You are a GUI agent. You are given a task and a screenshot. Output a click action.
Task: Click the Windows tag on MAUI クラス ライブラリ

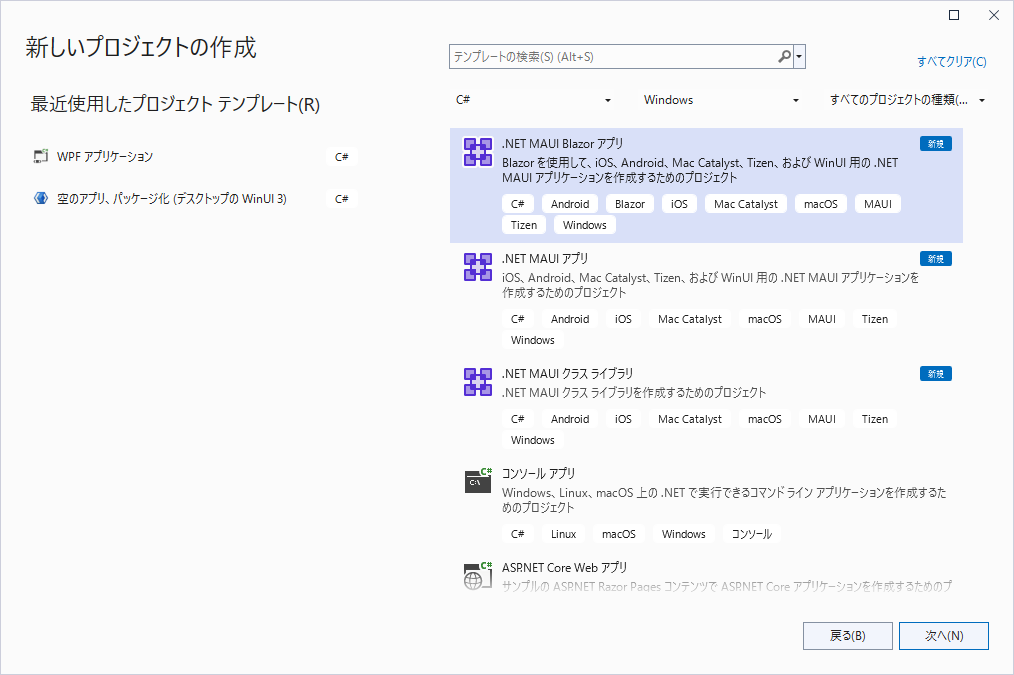point(532,440)
